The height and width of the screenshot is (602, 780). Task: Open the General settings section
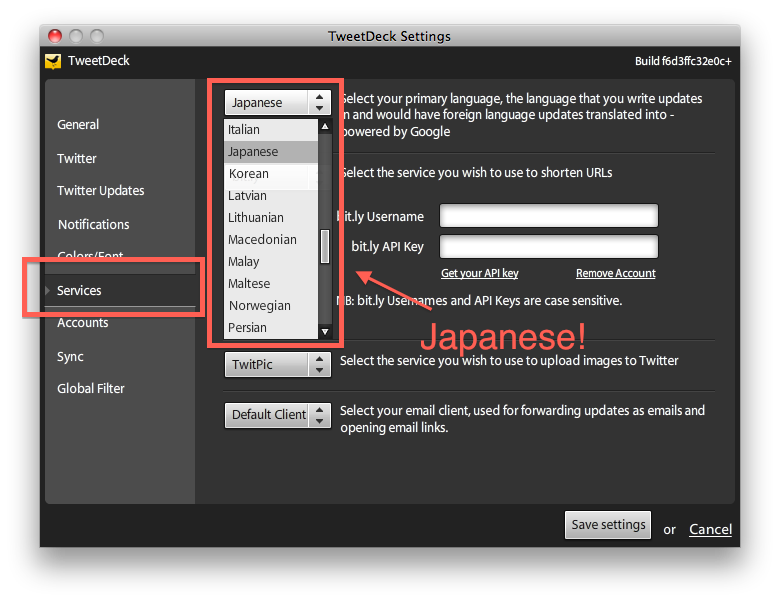[78, 124]
